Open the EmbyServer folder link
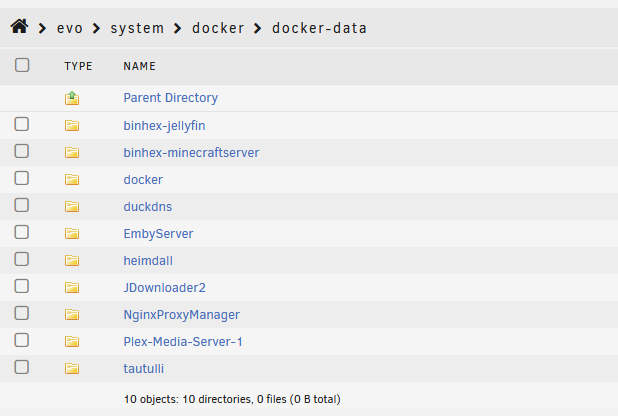Image resolution: width=618 pixels, height=416 pixels. (158, 234)
